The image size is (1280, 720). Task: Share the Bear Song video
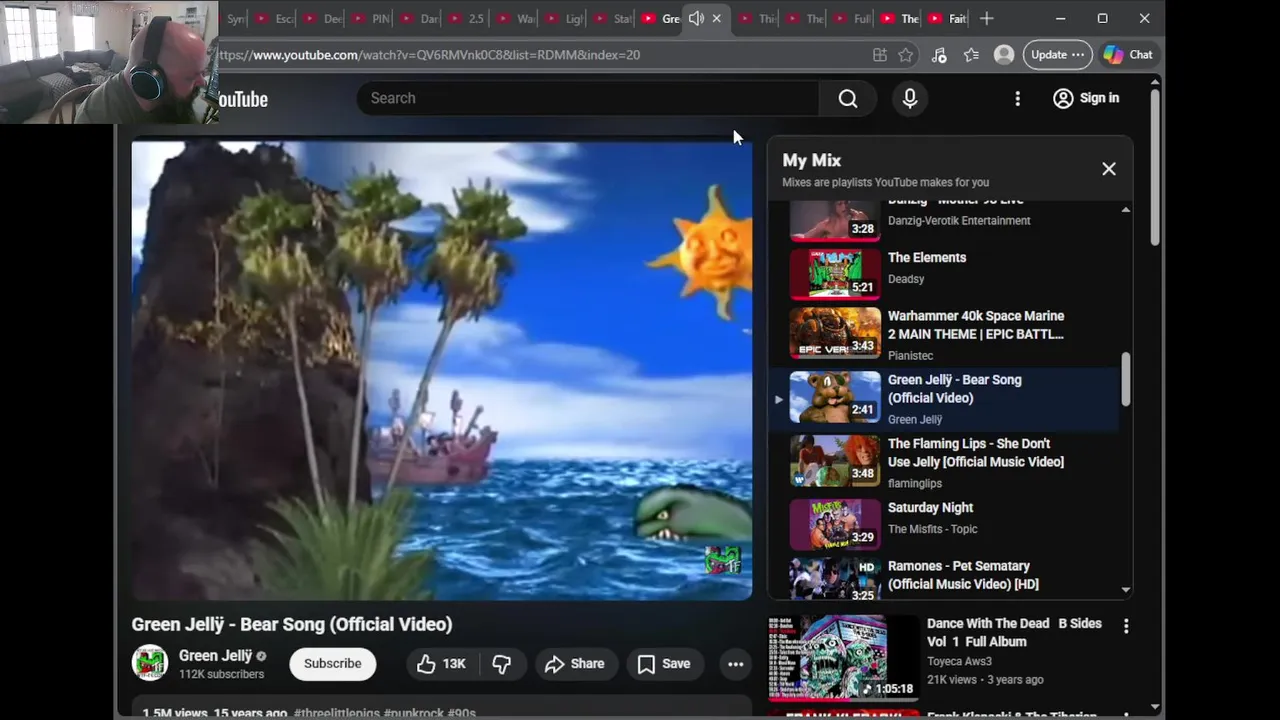(x=575, y=664)
